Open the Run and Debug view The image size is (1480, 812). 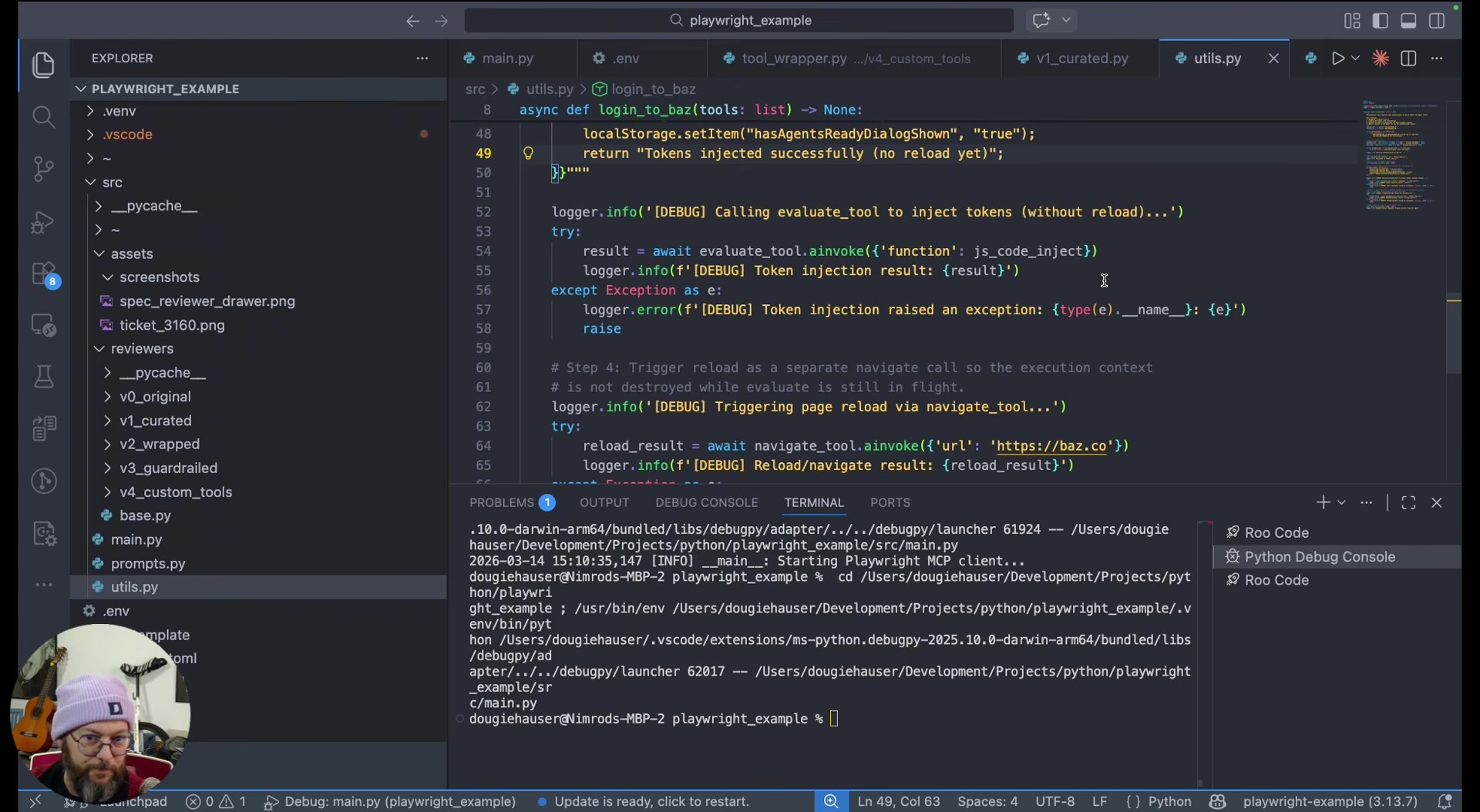44,222
